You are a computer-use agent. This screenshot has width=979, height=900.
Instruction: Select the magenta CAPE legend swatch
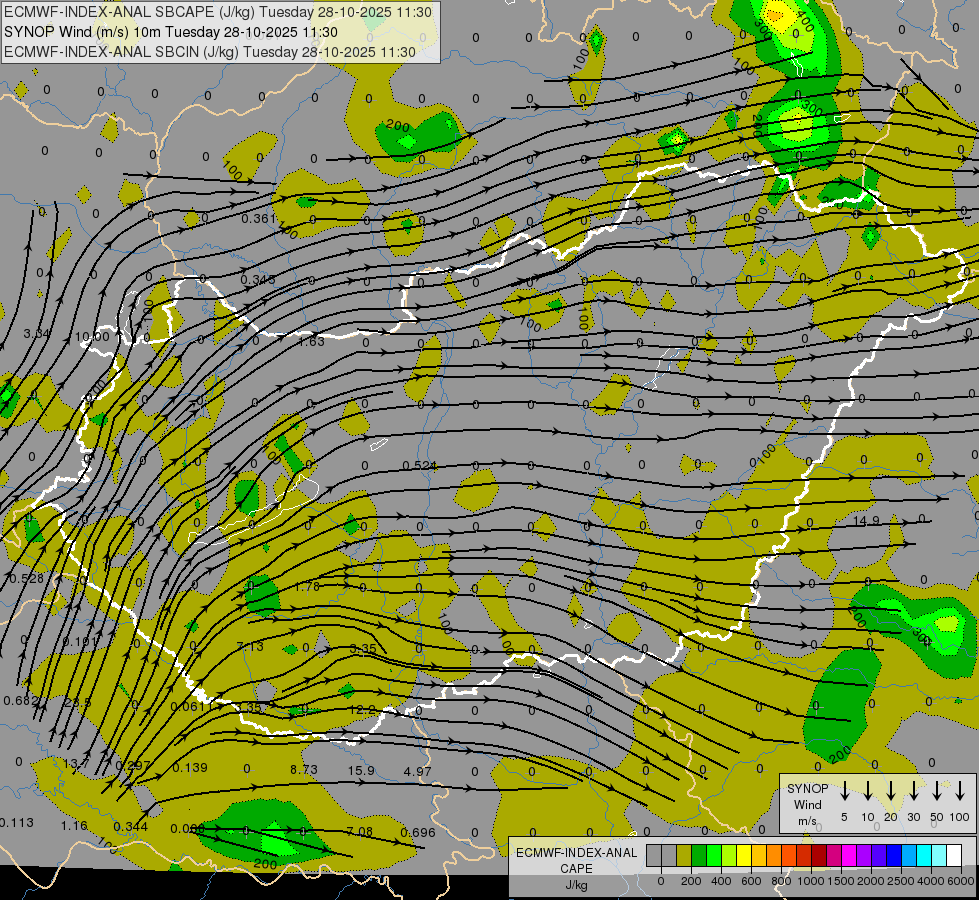point(849,856)
